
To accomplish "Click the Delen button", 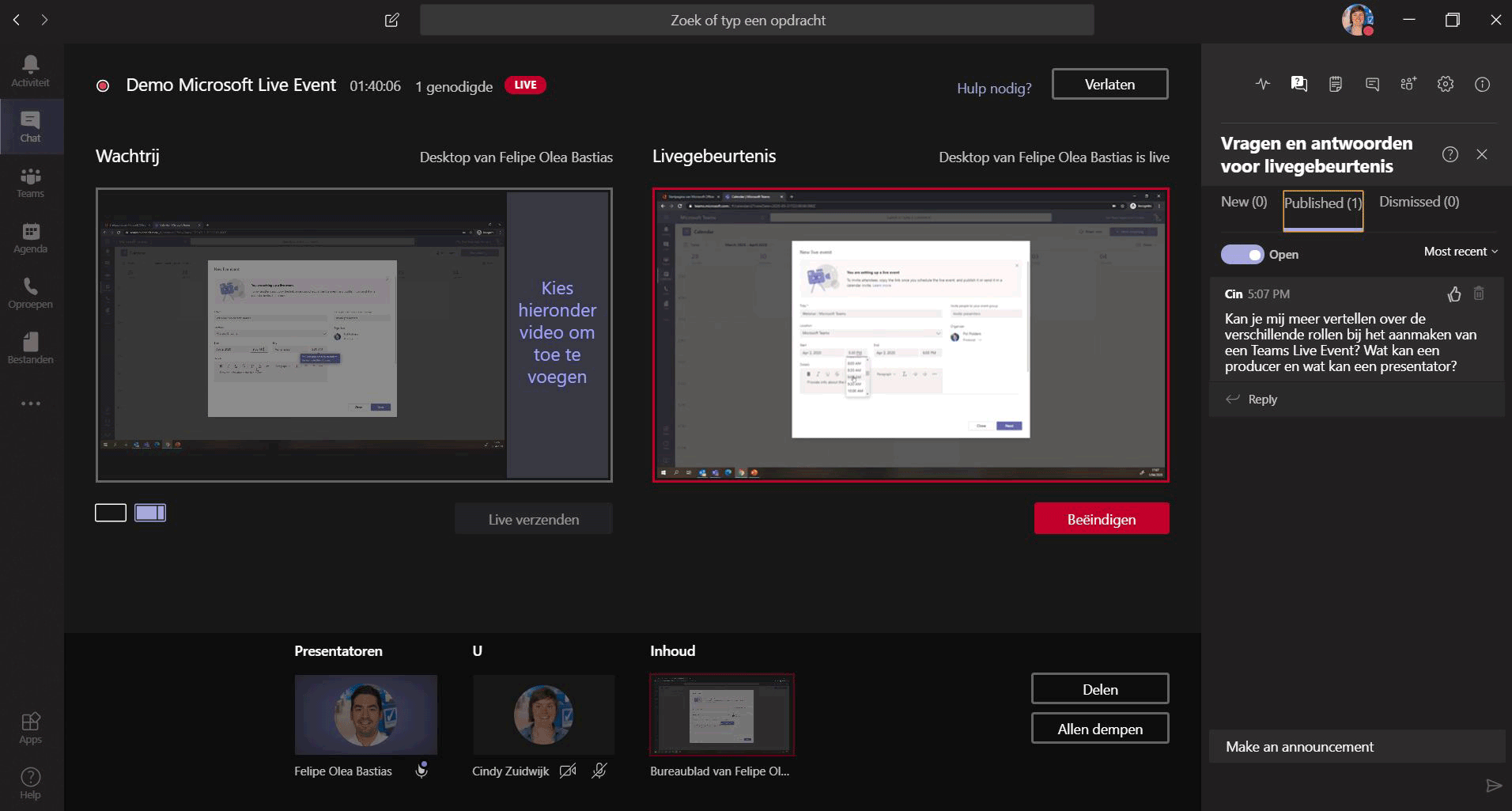I will click(1100, 689).
